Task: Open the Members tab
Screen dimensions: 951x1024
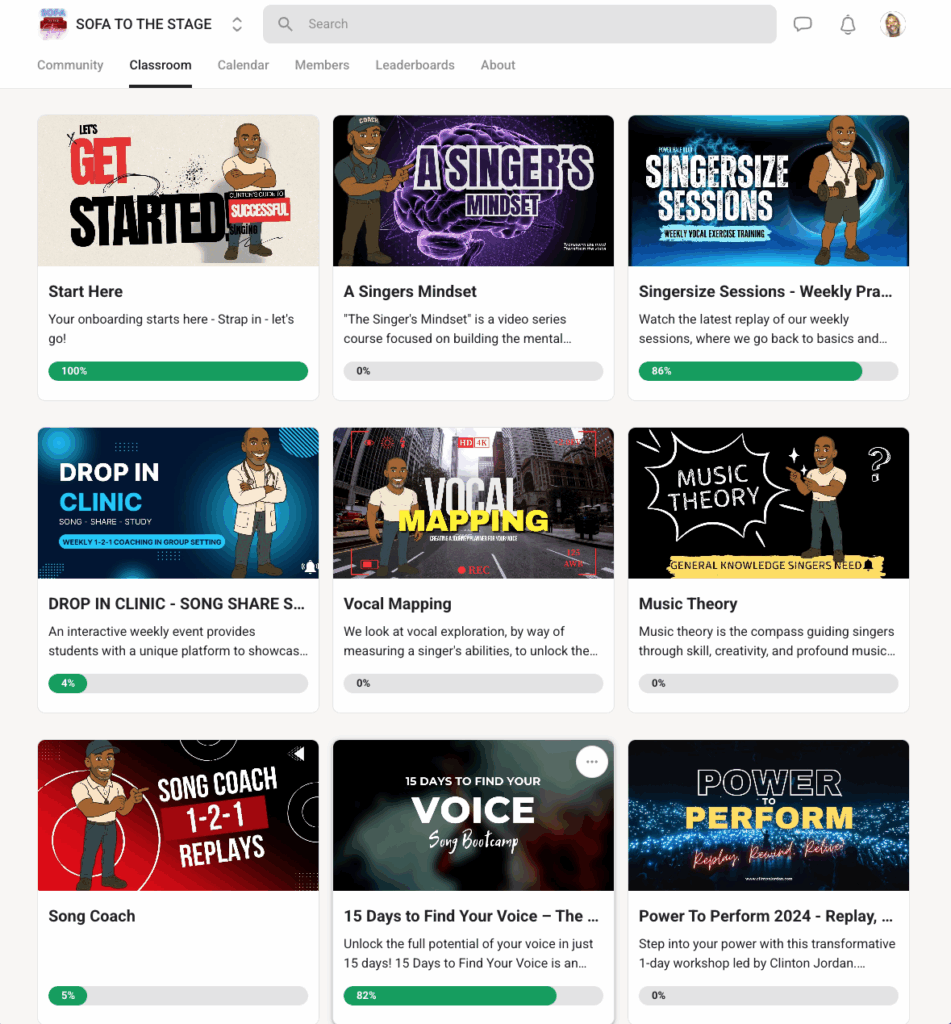Action: 322,65
